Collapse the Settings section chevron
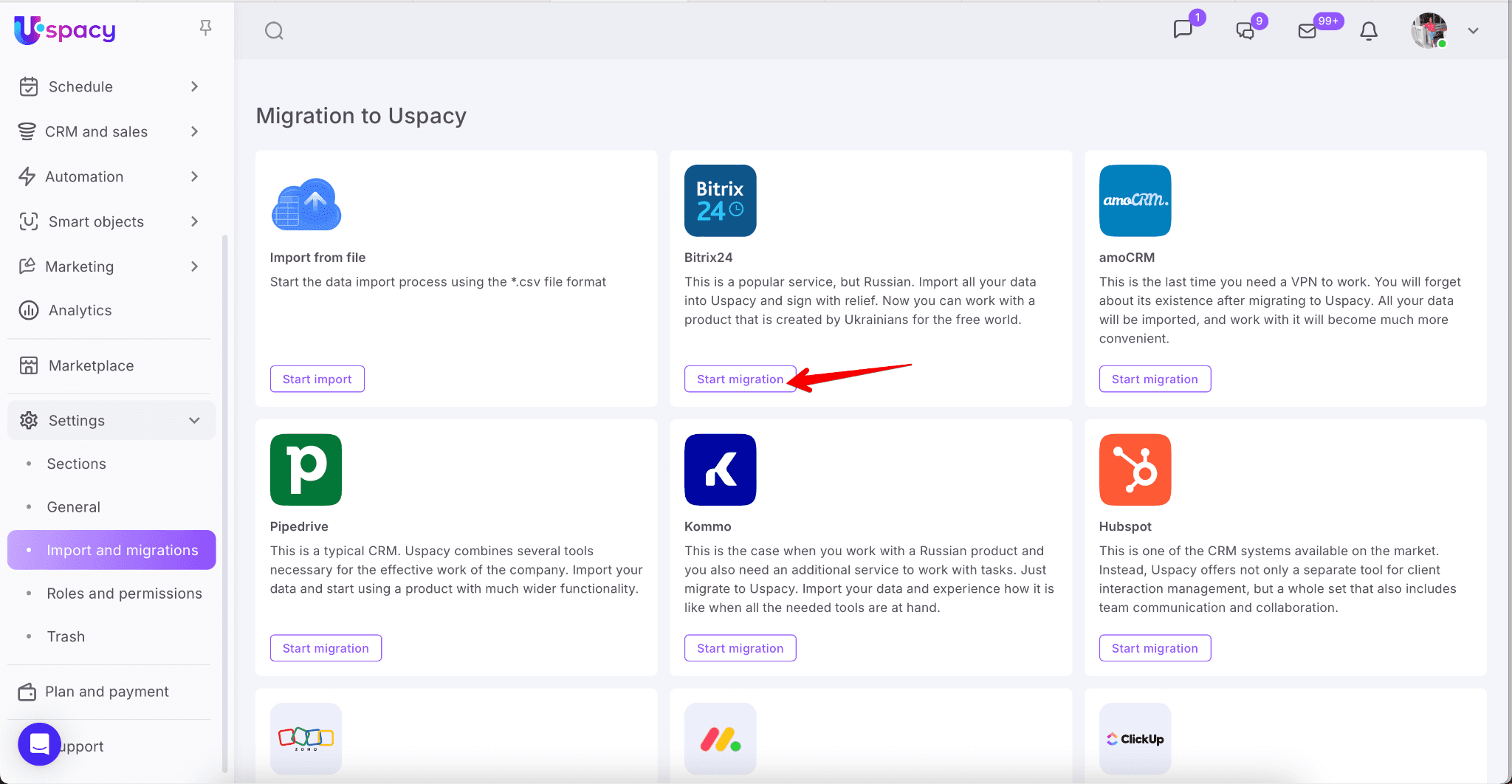The width and height of the screenshot is (1512, 784). 195,421
